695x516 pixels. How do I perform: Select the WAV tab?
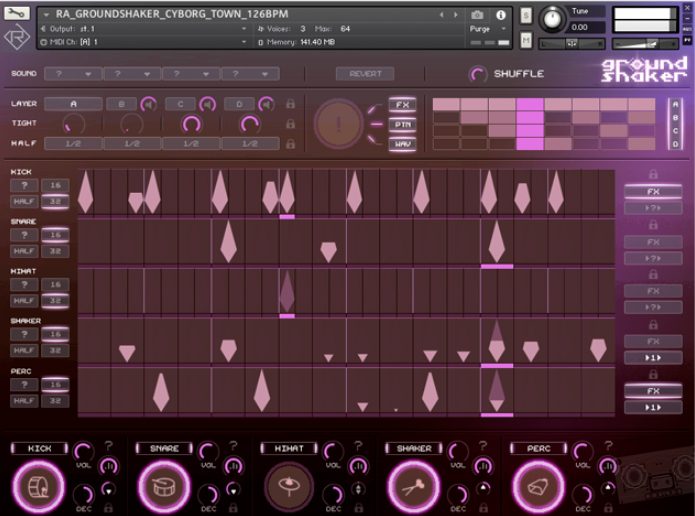click(402, 144)
